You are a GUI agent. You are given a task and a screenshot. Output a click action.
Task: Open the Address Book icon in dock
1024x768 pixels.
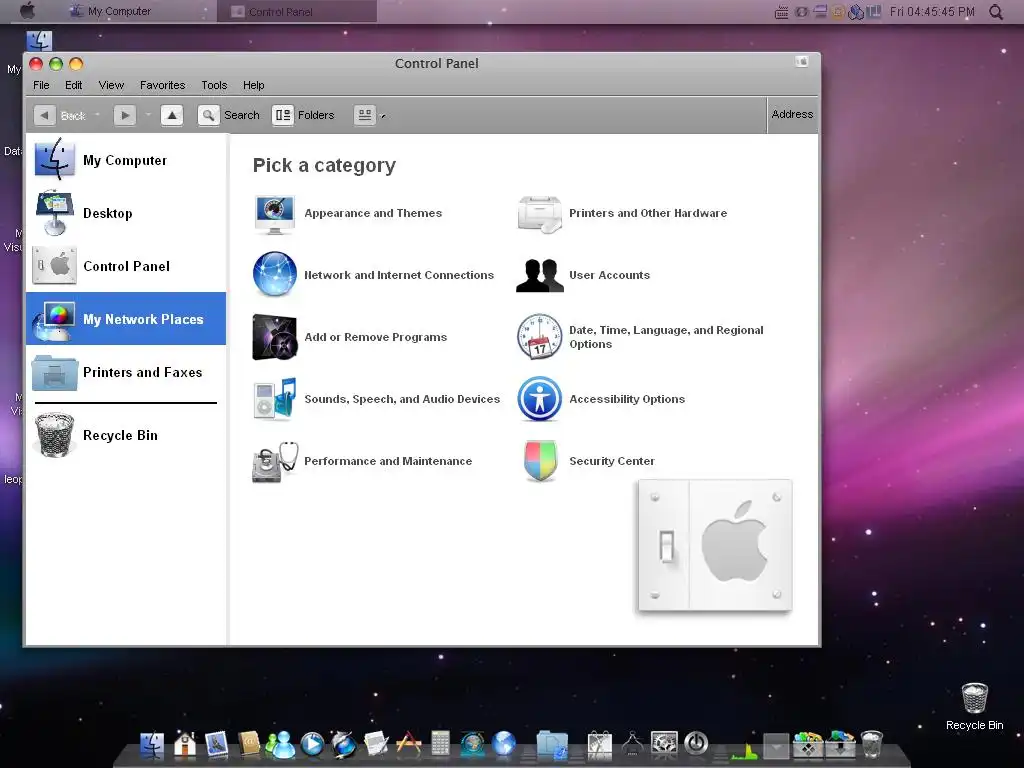click(248, 744)
